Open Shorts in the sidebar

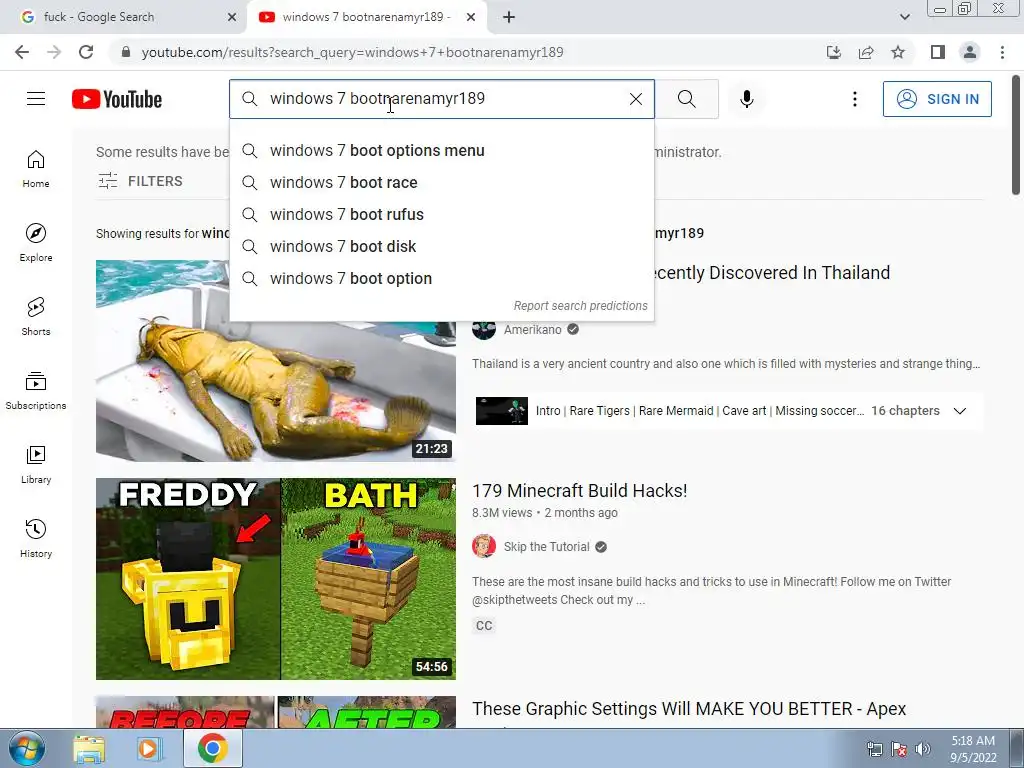pos(36,316)
